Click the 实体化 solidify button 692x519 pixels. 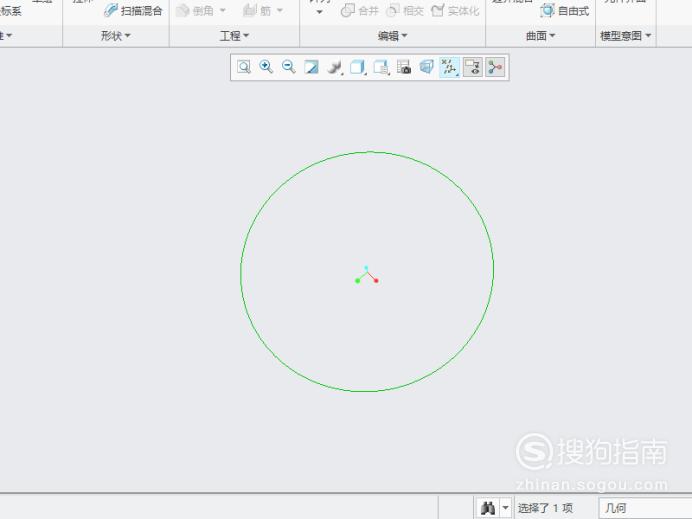pyautogui.click(x=455, y=11)
